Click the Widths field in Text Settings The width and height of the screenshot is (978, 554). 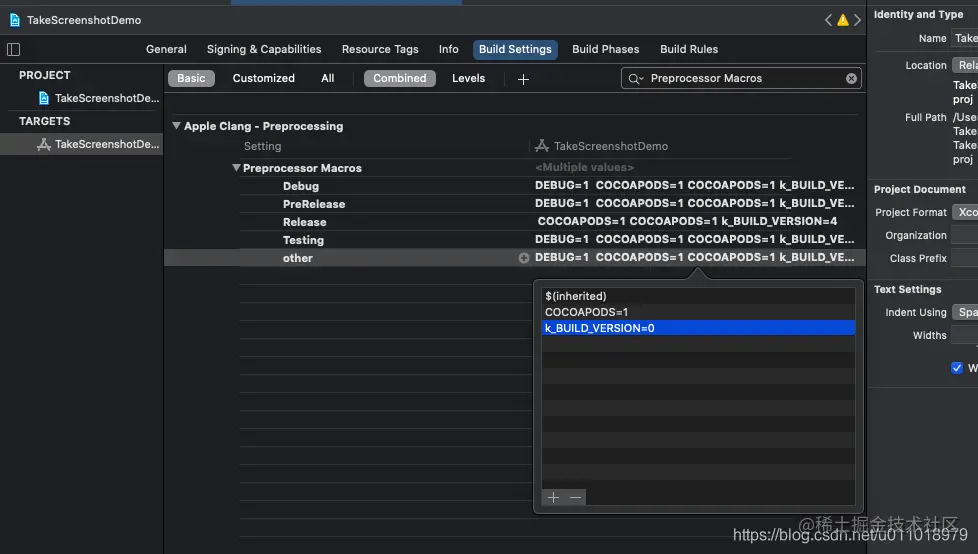coord(964,335)
